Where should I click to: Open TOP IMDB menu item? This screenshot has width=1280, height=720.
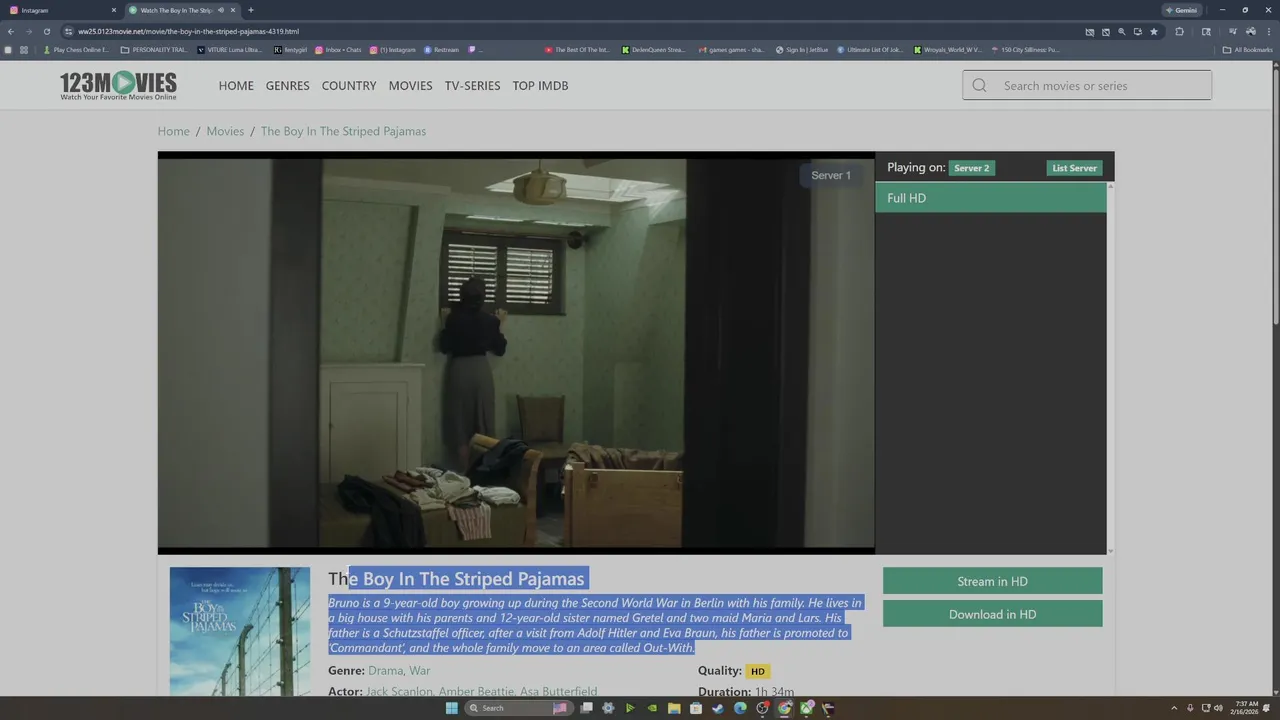(x=540, y=85)
